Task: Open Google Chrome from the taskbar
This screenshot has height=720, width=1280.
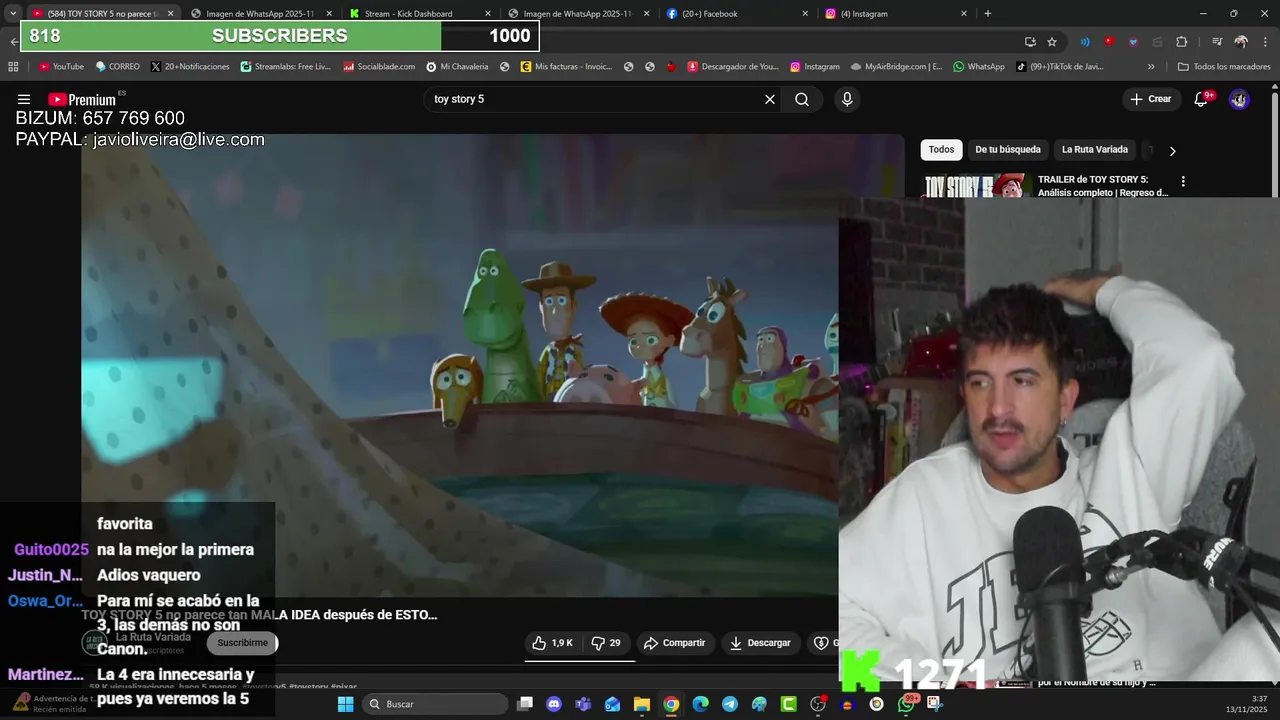Action: click(671, 704)
